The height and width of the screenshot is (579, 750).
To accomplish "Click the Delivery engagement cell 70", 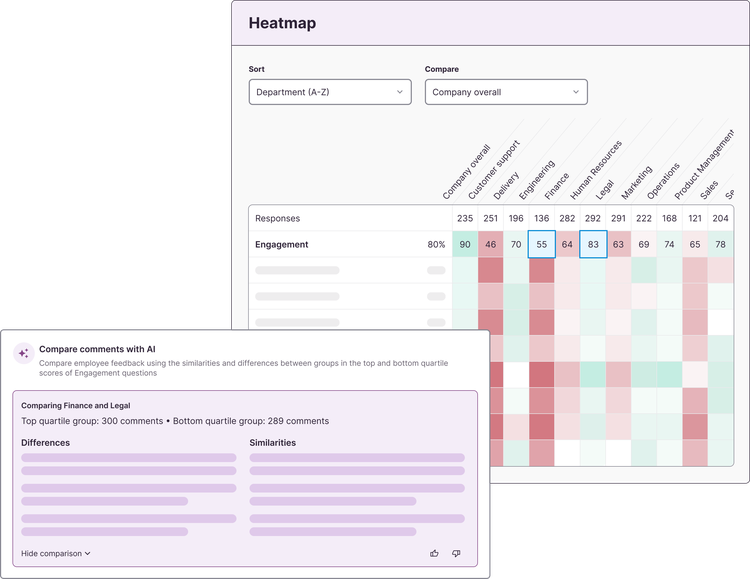I will (516, 244).
